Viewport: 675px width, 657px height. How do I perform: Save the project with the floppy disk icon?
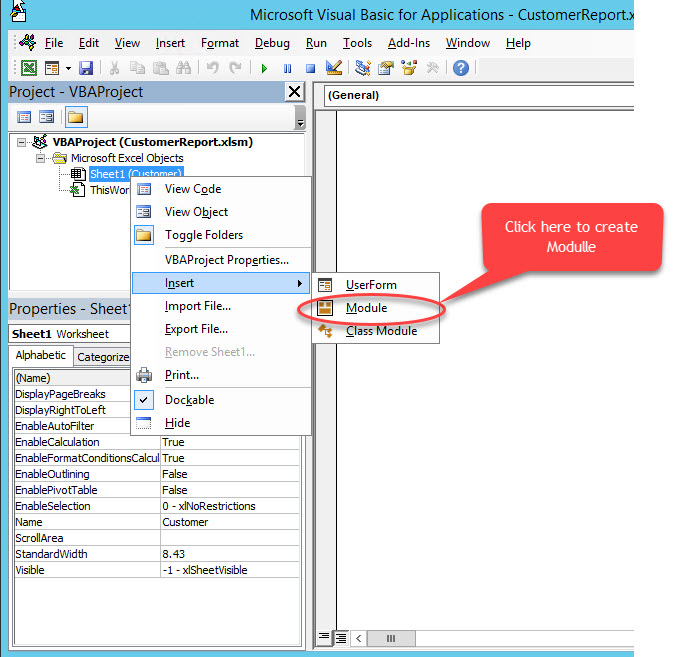(x=86, y=68)
